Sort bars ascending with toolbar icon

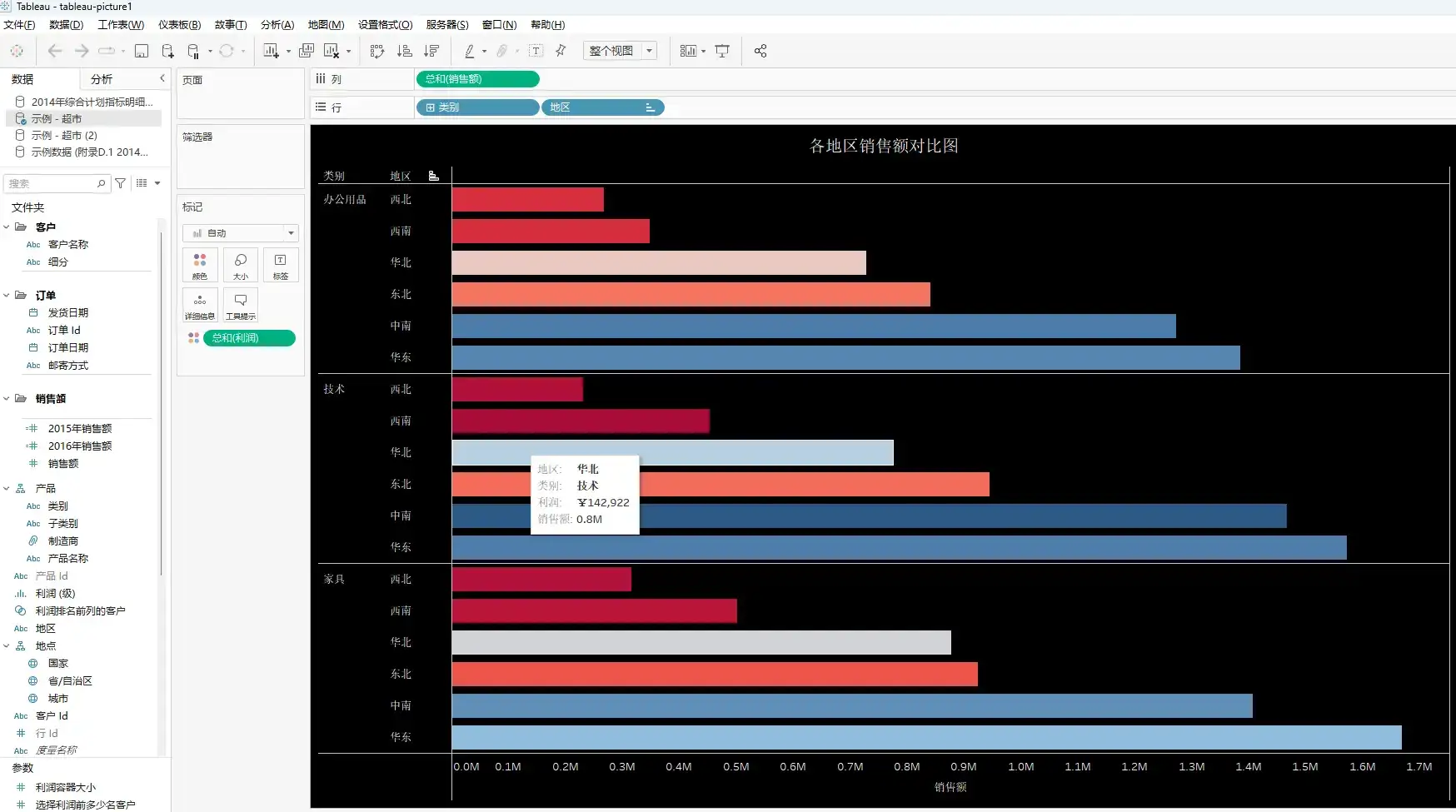[405, 51]
